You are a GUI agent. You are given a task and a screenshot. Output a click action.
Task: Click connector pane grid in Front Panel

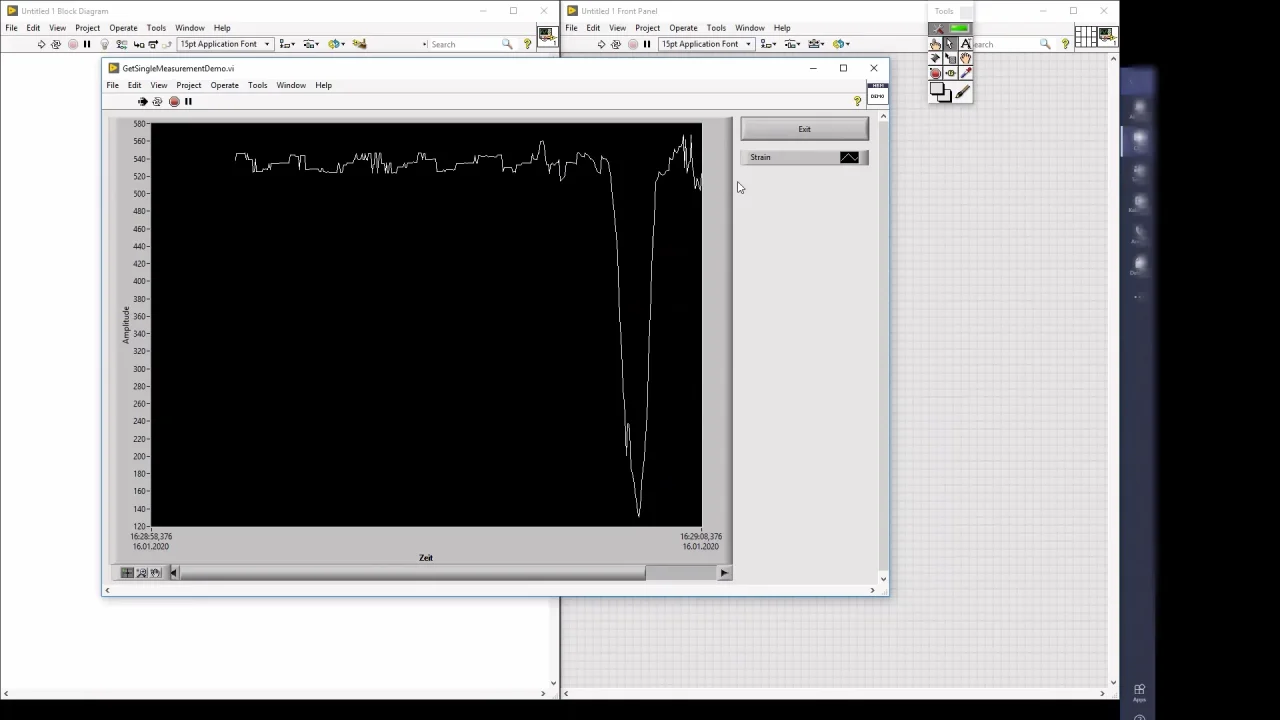[1085, 38]
